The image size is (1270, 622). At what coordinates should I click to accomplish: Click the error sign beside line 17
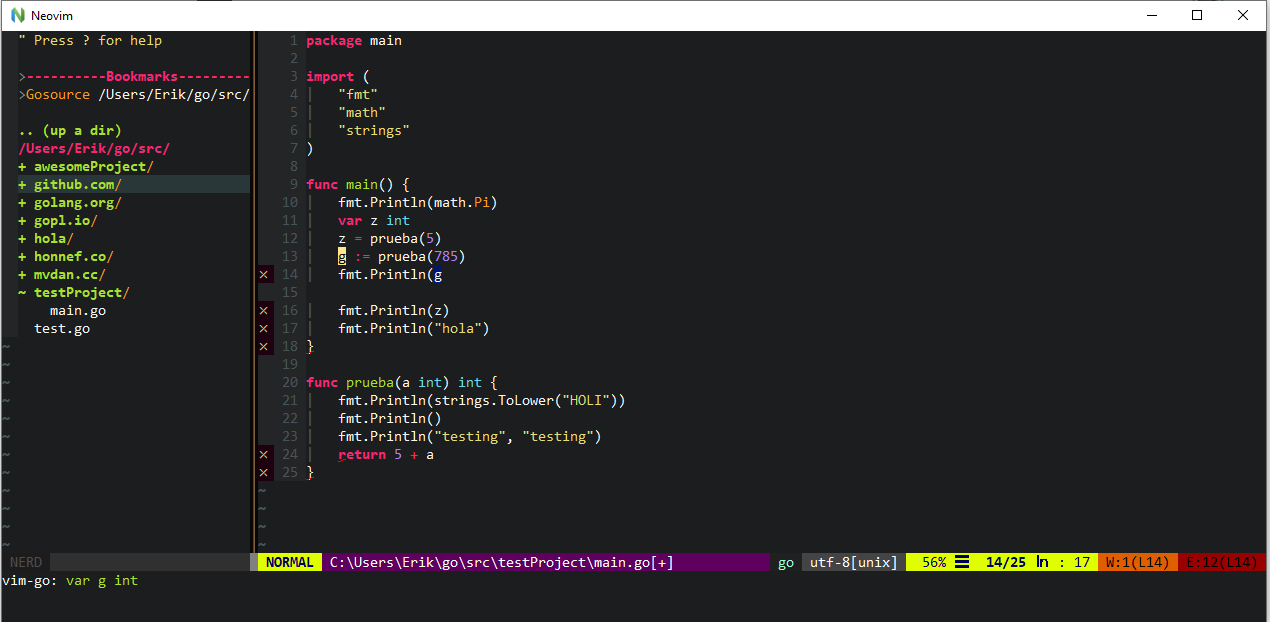pyautogui.click(x=264, y=328)
